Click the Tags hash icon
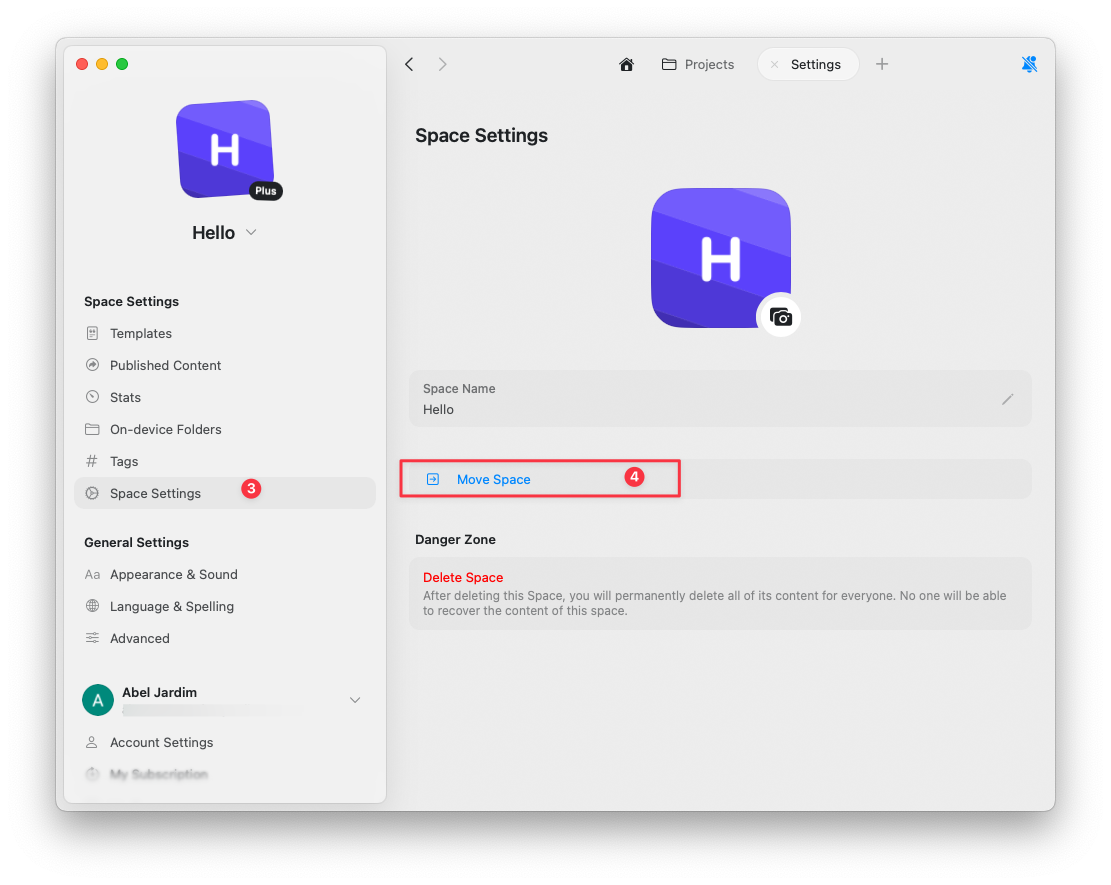The width and height of the screenshot is (1111, 885). pyautogui.click(x=91, y=461)
